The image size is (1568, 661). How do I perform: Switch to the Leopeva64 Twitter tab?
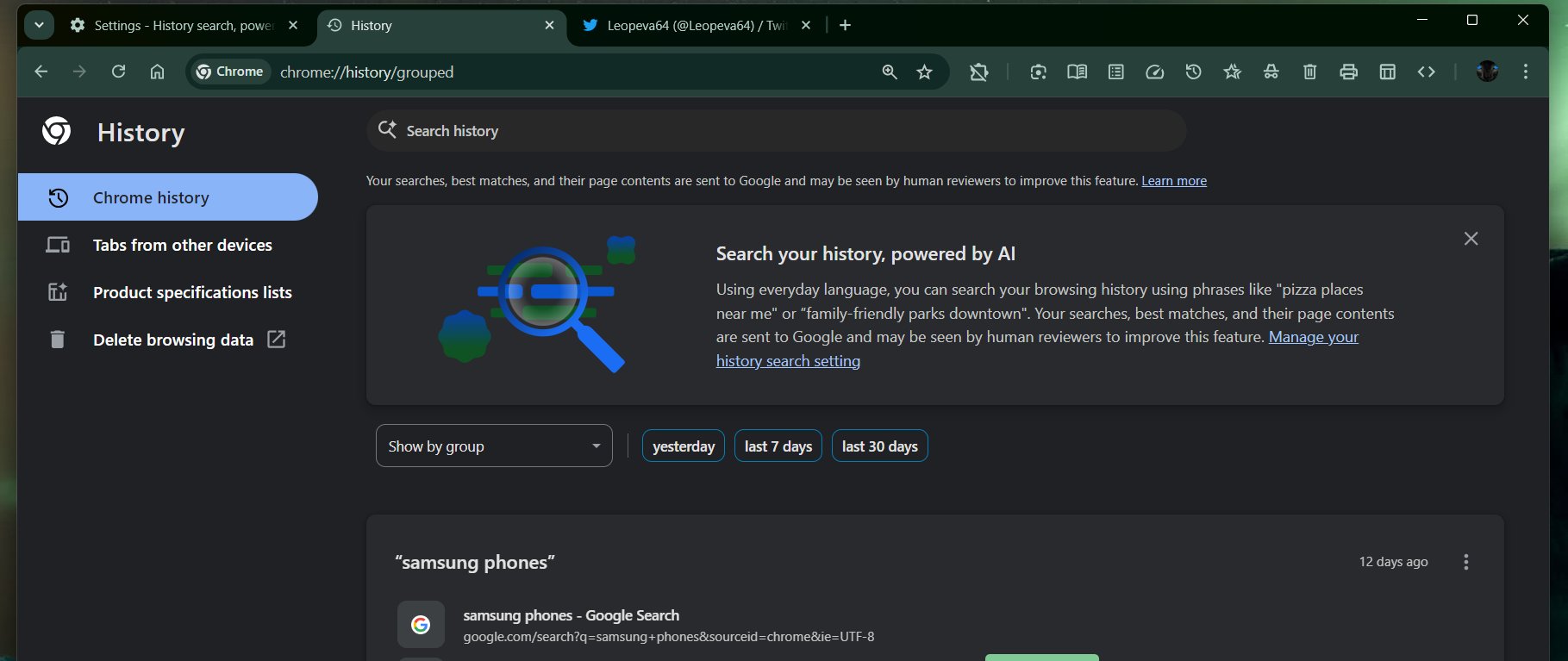tap(695, 26)
